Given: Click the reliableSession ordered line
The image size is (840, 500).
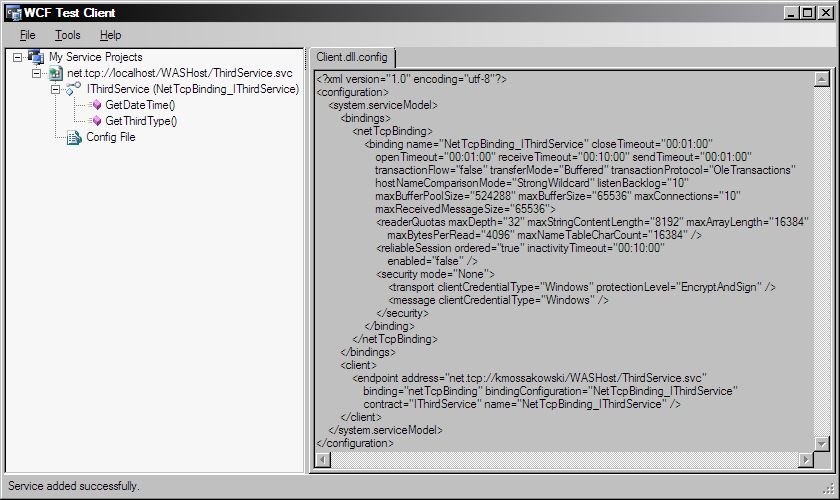Looking at the screenshot, I should point(520,248).
